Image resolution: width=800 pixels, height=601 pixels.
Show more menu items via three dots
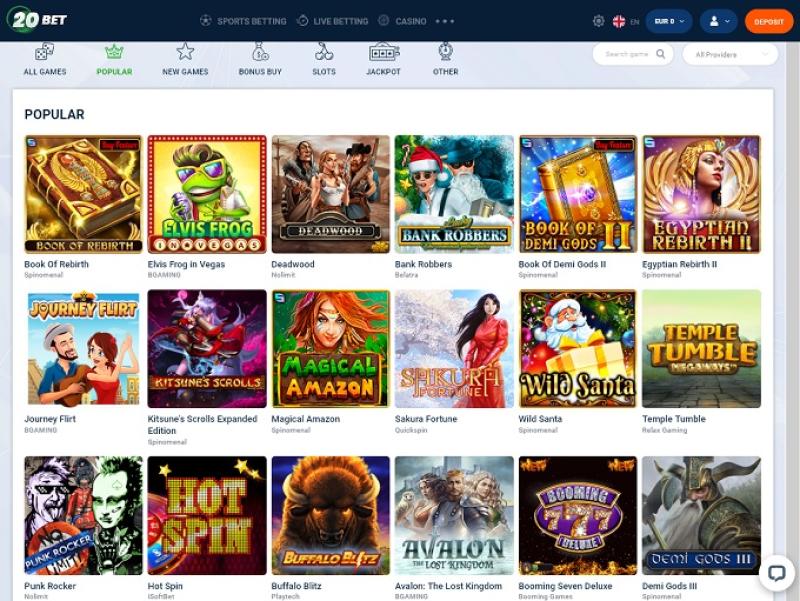tap(445, 21)
